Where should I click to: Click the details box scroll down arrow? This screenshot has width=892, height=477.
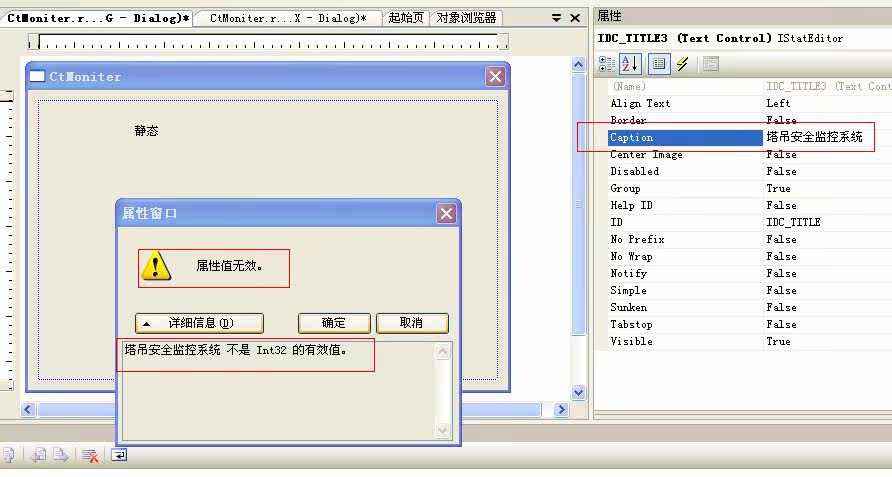coord(443,431)
